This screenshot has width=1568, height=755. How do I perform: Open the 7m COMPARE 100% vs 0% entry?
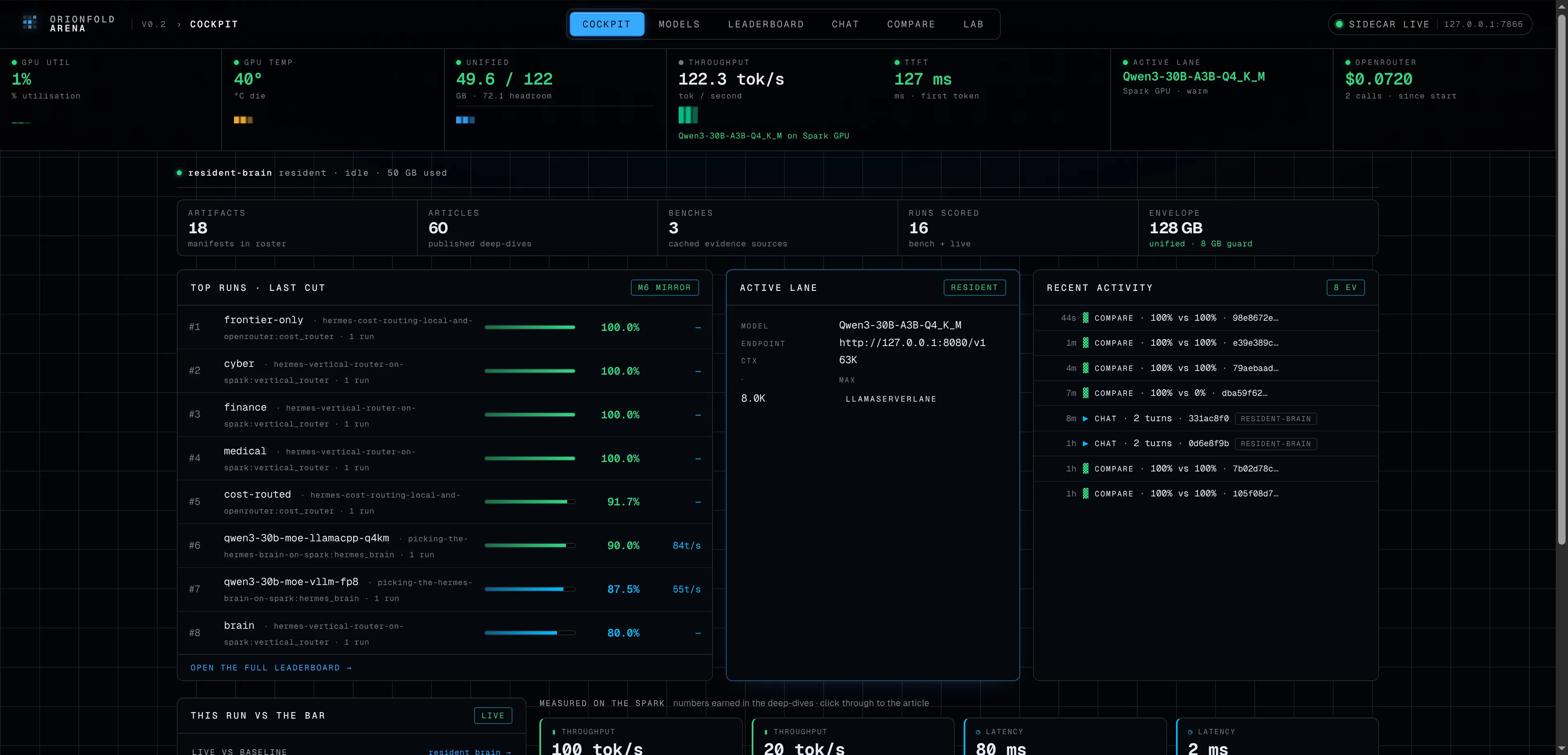coord(1205,393)
